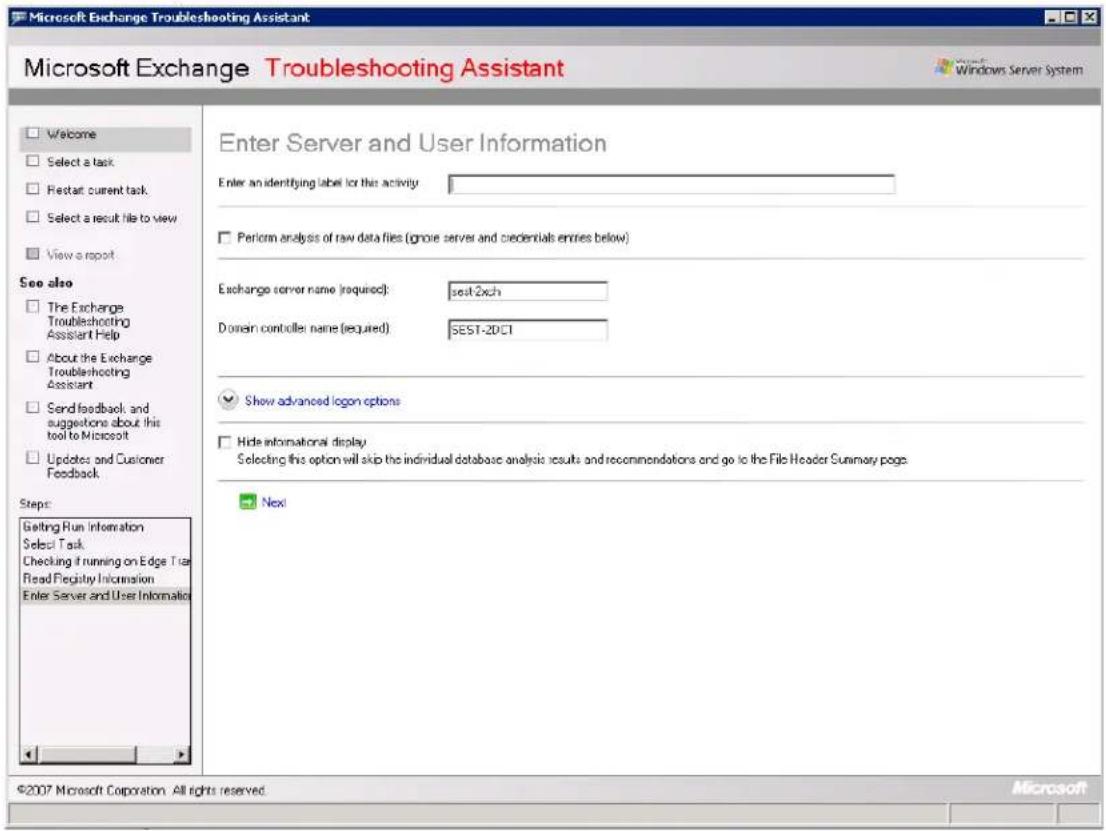Enable Perform analysis of raw data files checkbox
The width and height of the screenshot is (1106, 831).
click(224, 238)
